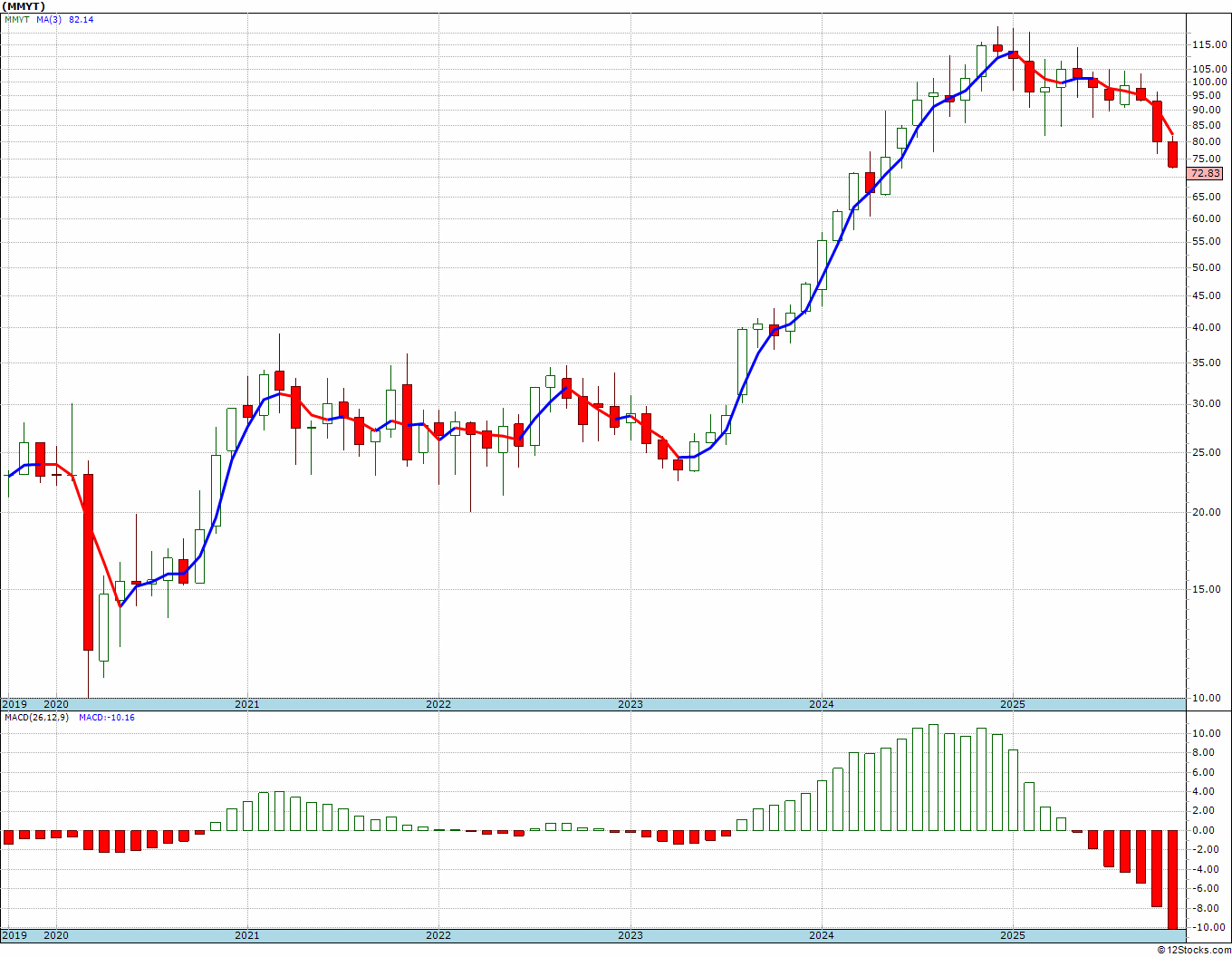Image resolution: width=1232 pixels, height=957 pixels.
Task: Click 30.00 on the price axis
Action: click(1207, 404)
